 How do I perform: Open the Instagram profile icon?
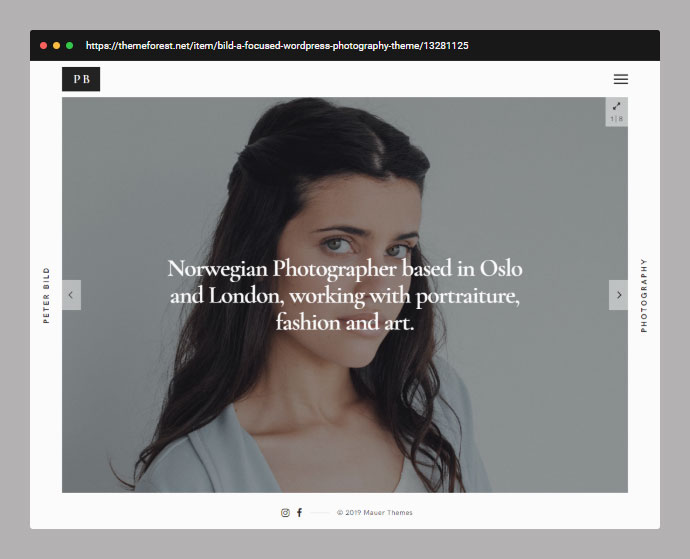pos(285,512)
